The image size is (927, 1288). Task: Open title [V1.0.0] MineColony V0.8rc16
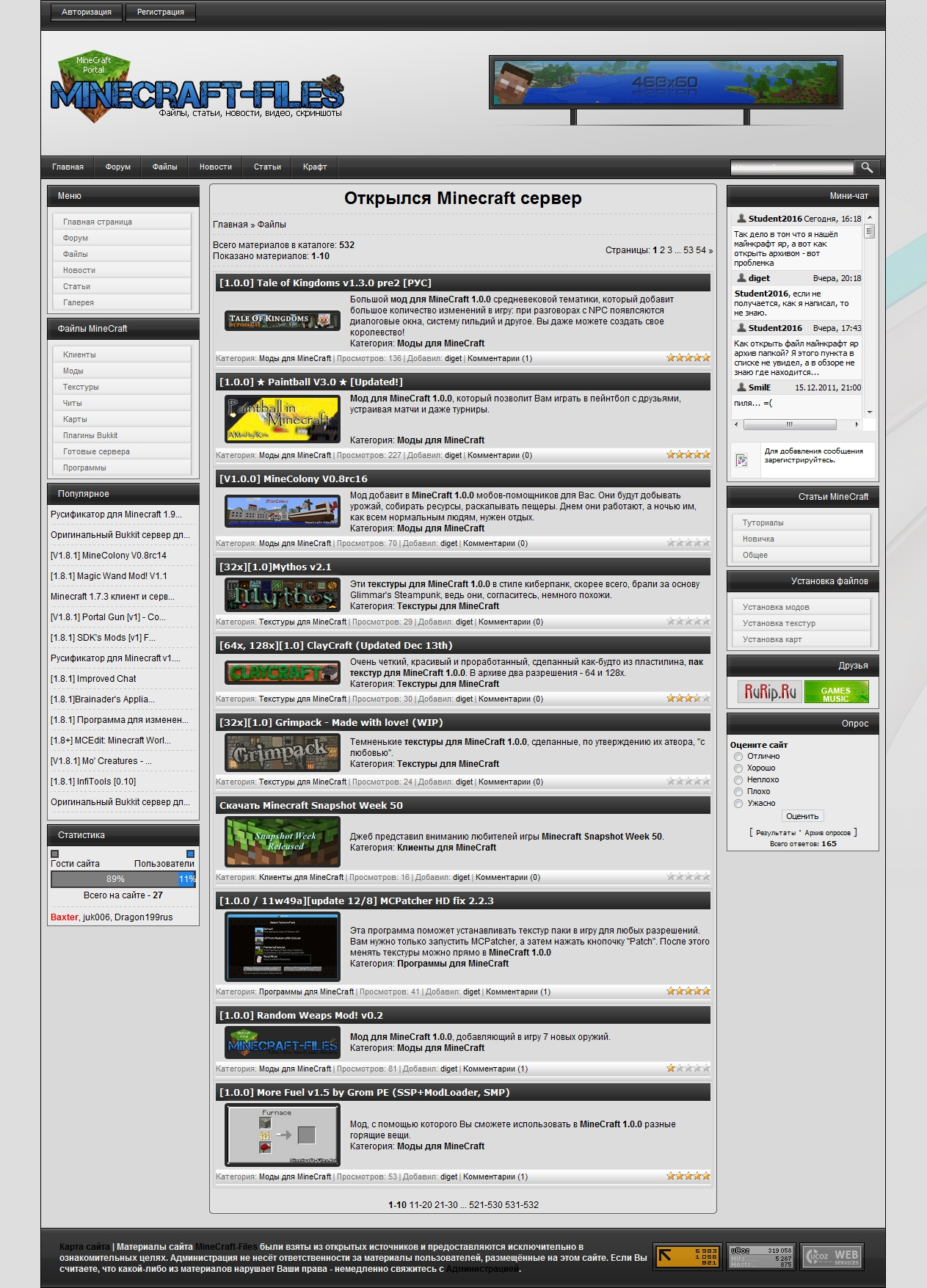click(x=294, y=479)
